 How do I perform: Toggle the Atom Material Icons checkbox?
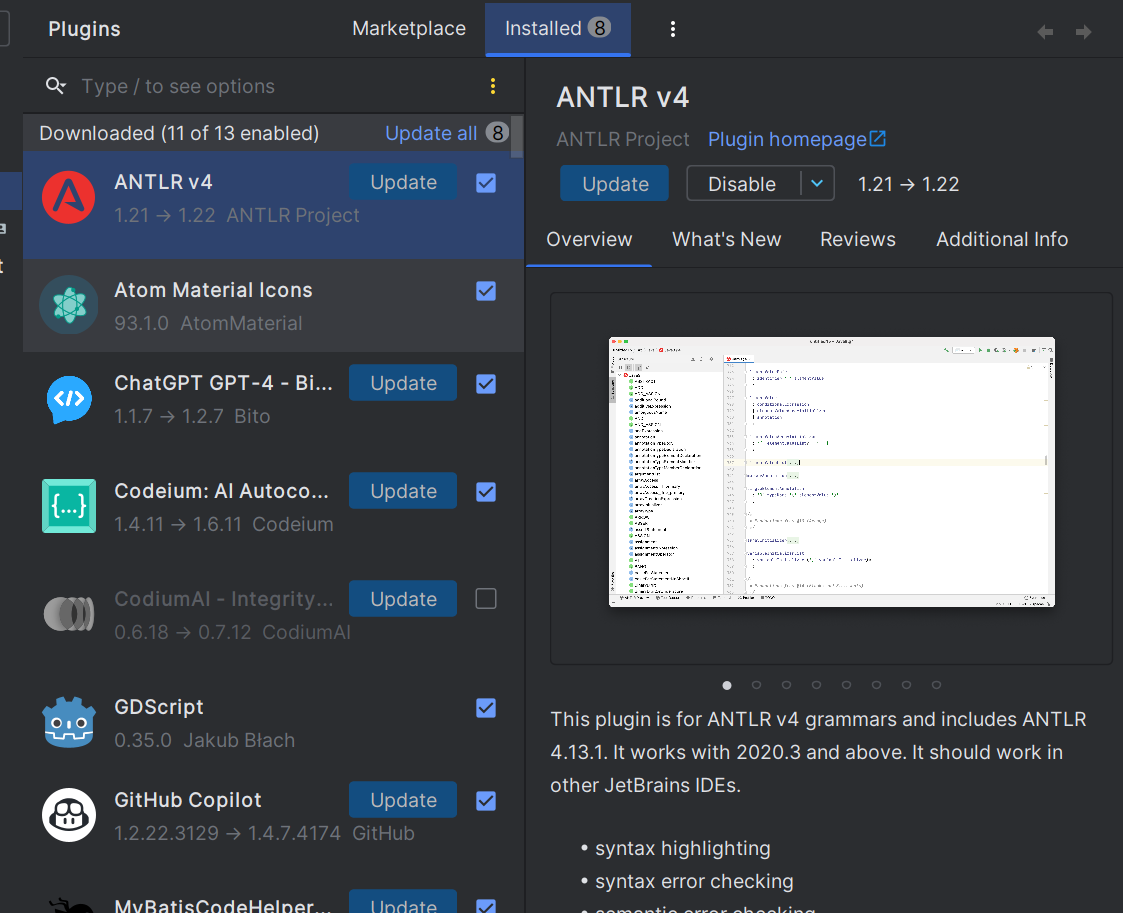(486, 291)
